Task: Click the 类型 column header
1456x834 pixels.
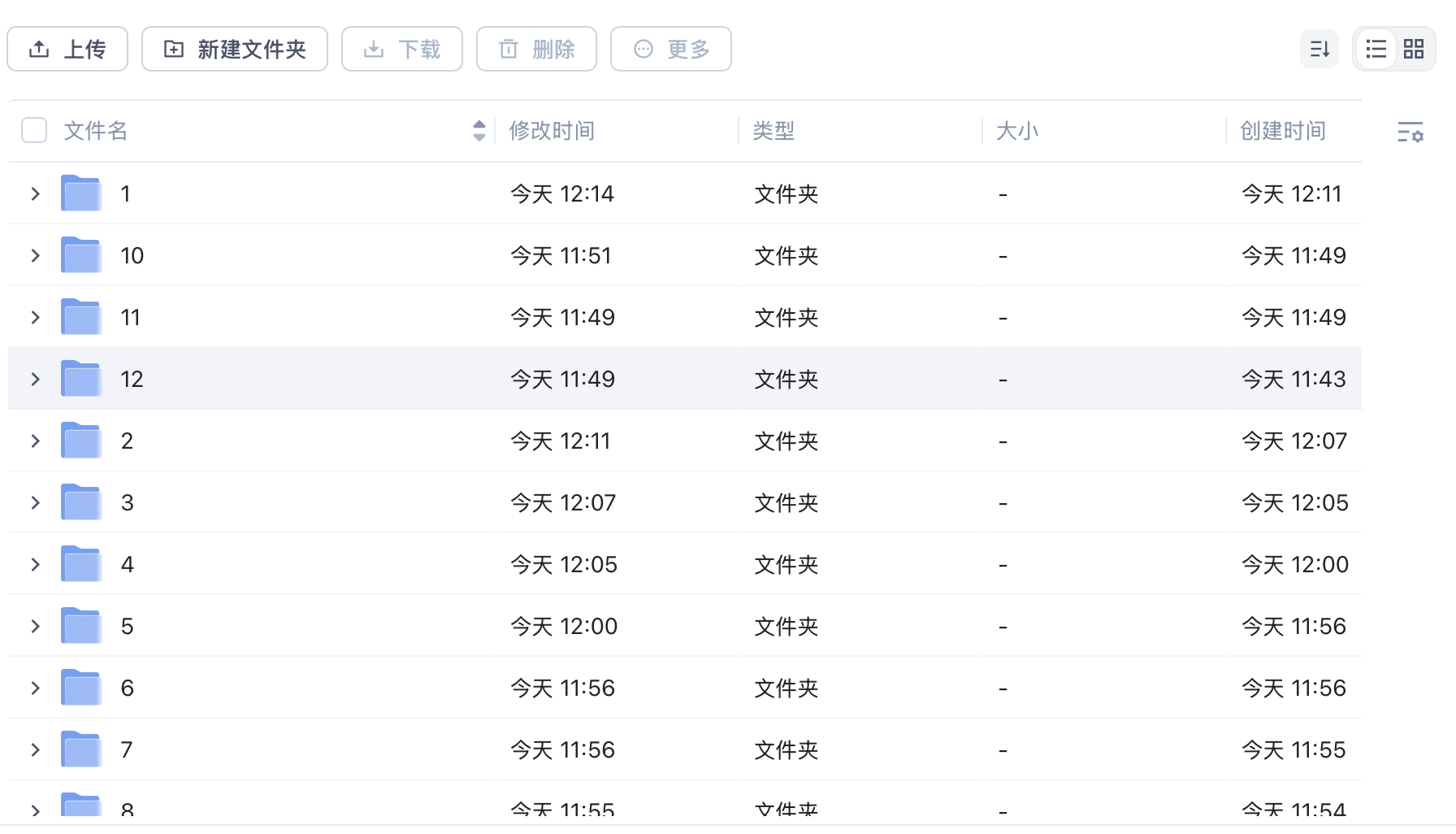Action: pyautogui.click(x=773, y=131)
